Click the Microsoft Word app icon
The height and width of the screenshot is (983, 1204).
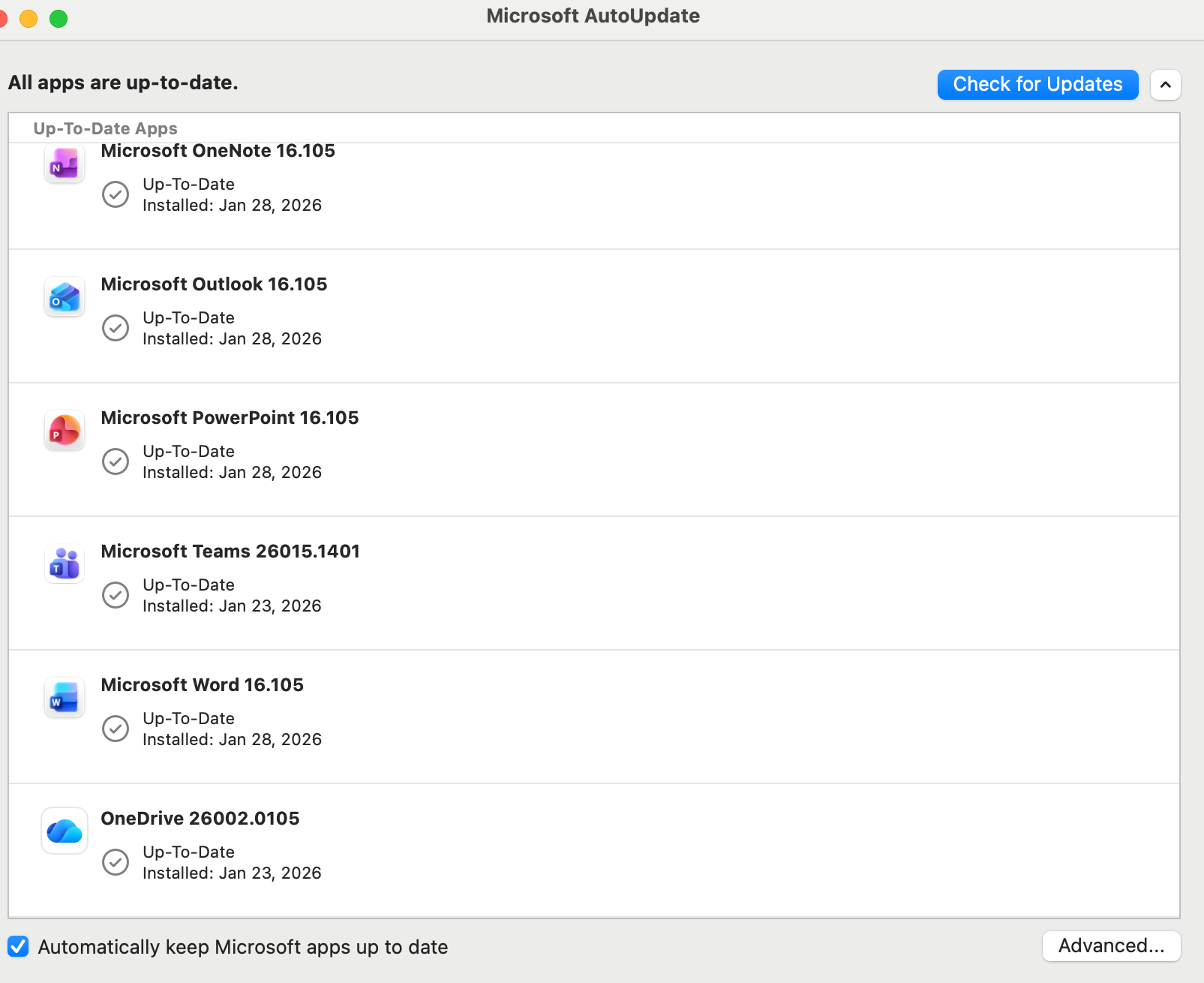65,698
